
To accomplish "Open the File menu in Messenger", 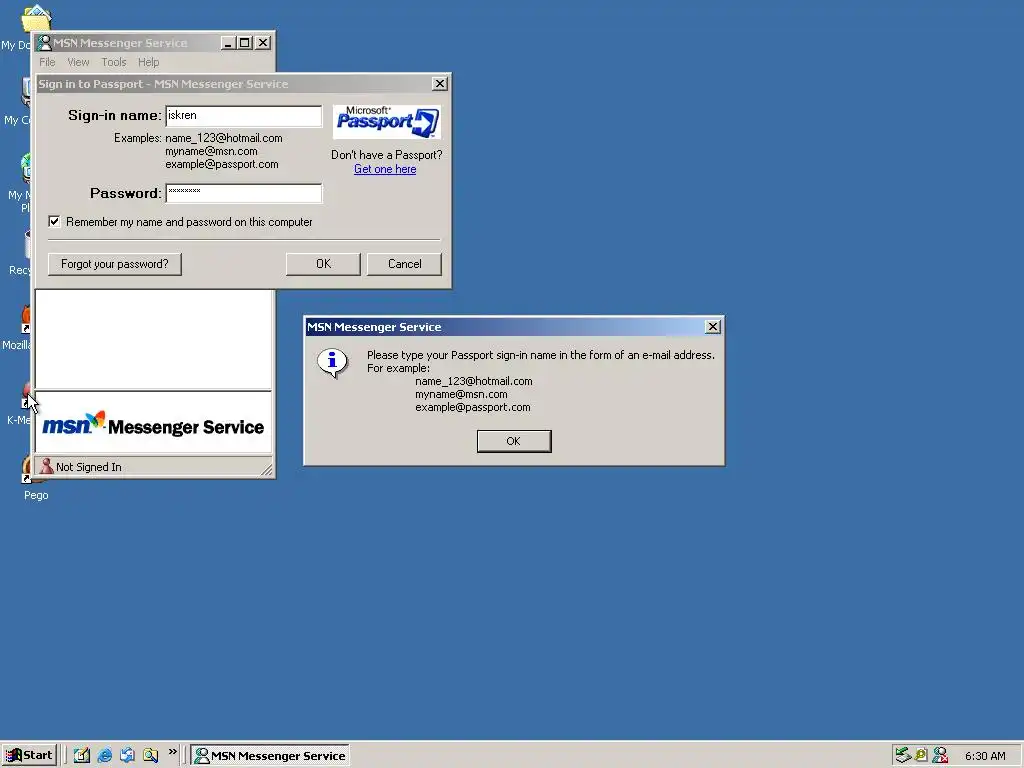I will click(x=47, y=62).
